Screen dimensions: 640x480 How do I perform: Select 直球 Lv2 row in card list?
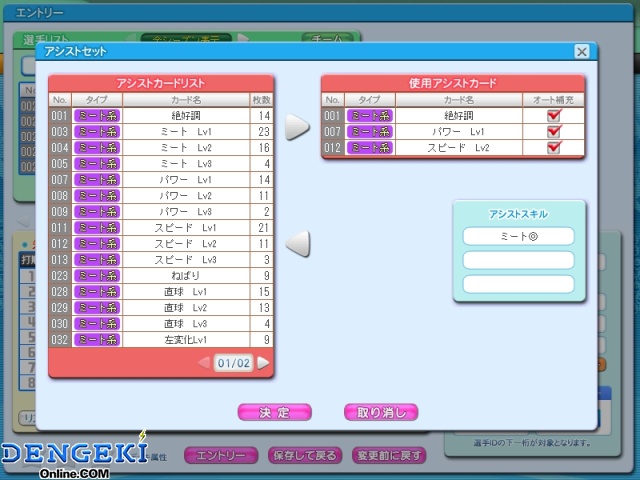point(161,308)
